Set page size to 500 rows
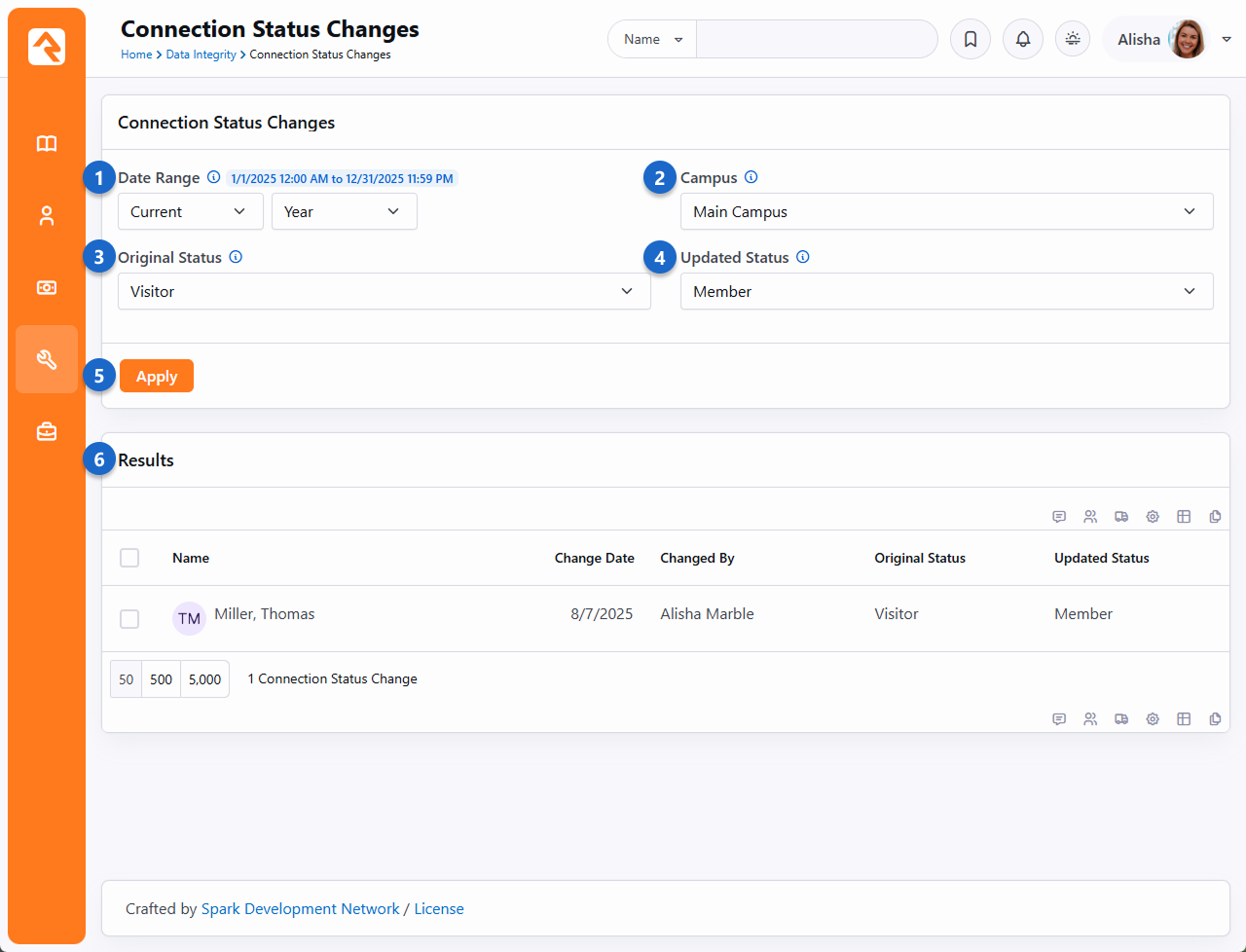 pos(162,679)
